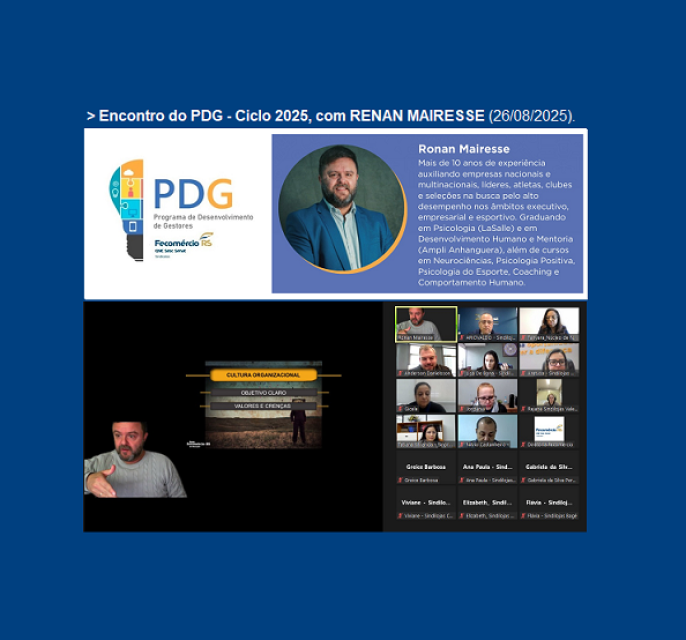The image size is (686, 640).
Task: Click the 'Cultura Organizacional' slide title
Action: point(263,375)
